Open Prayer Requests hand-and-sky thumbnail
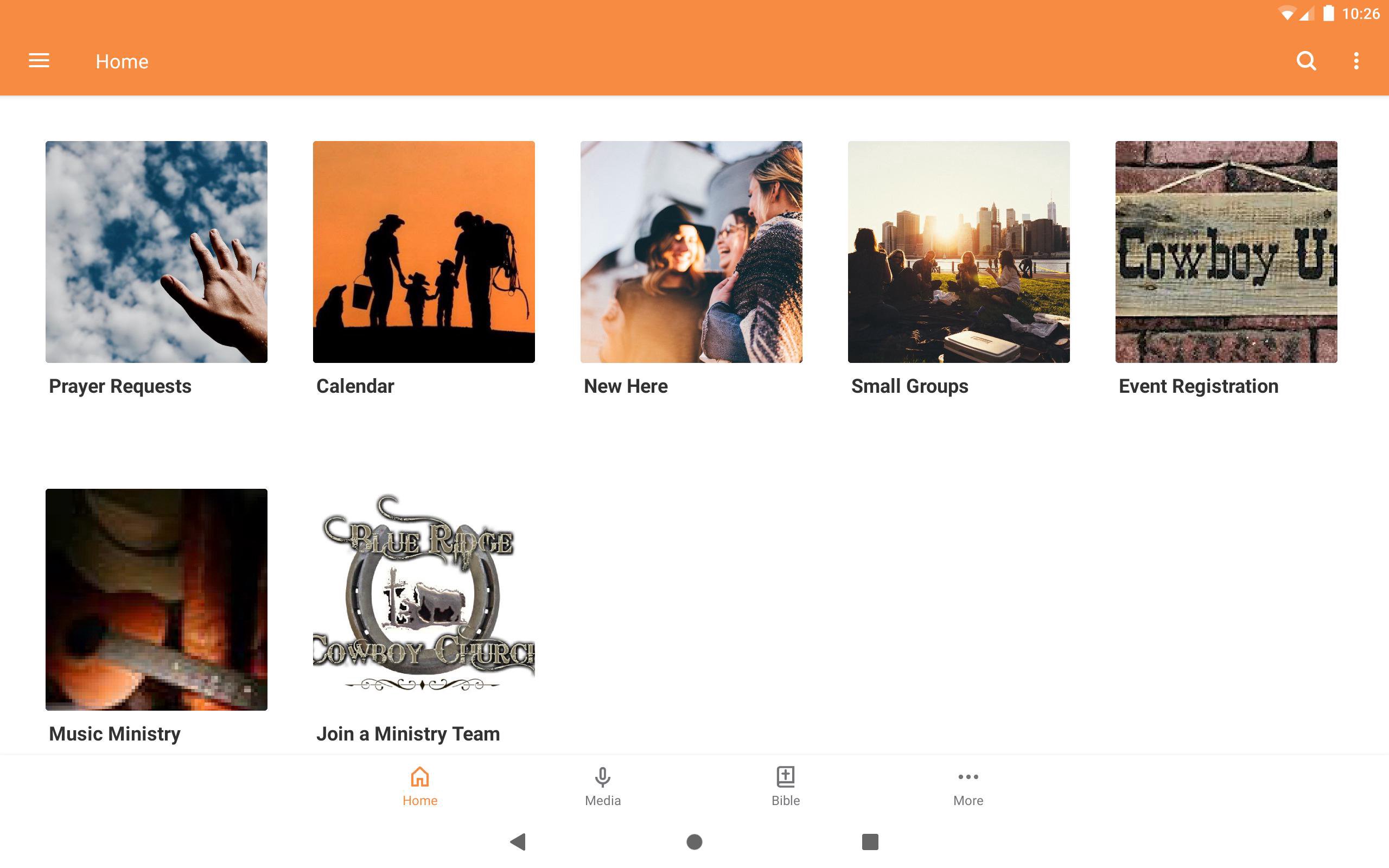 point(156,251)
